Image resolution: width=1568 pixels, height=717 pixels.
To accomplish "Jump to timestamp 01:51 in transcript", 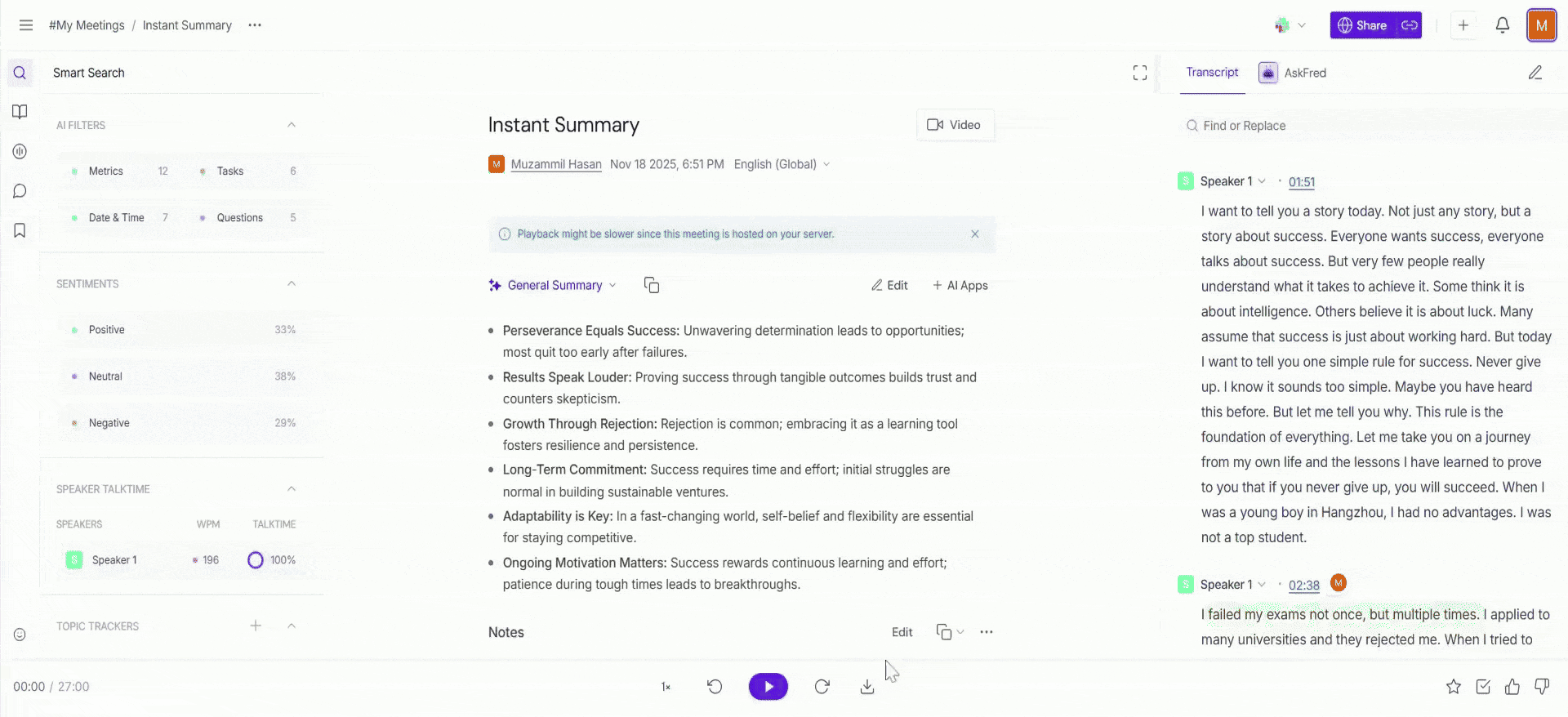I will click(x=1302, y=182).
